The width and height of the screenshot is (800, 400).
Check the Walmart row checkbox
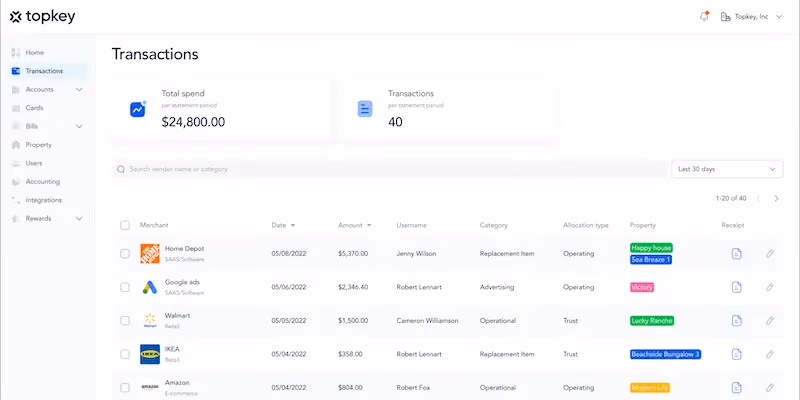125,320
